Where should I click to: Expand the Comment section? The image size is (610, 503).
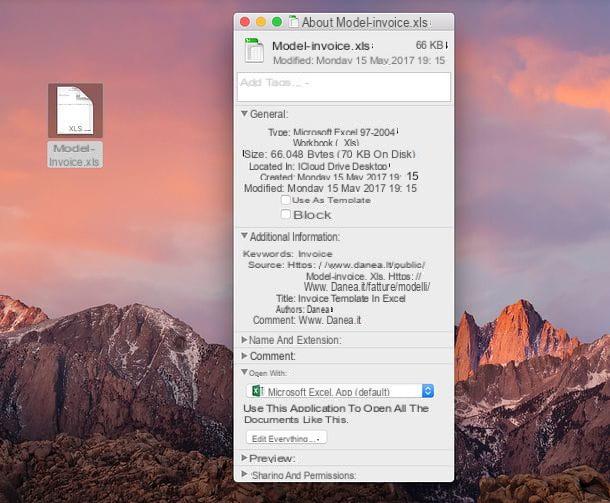coord(244,356)
